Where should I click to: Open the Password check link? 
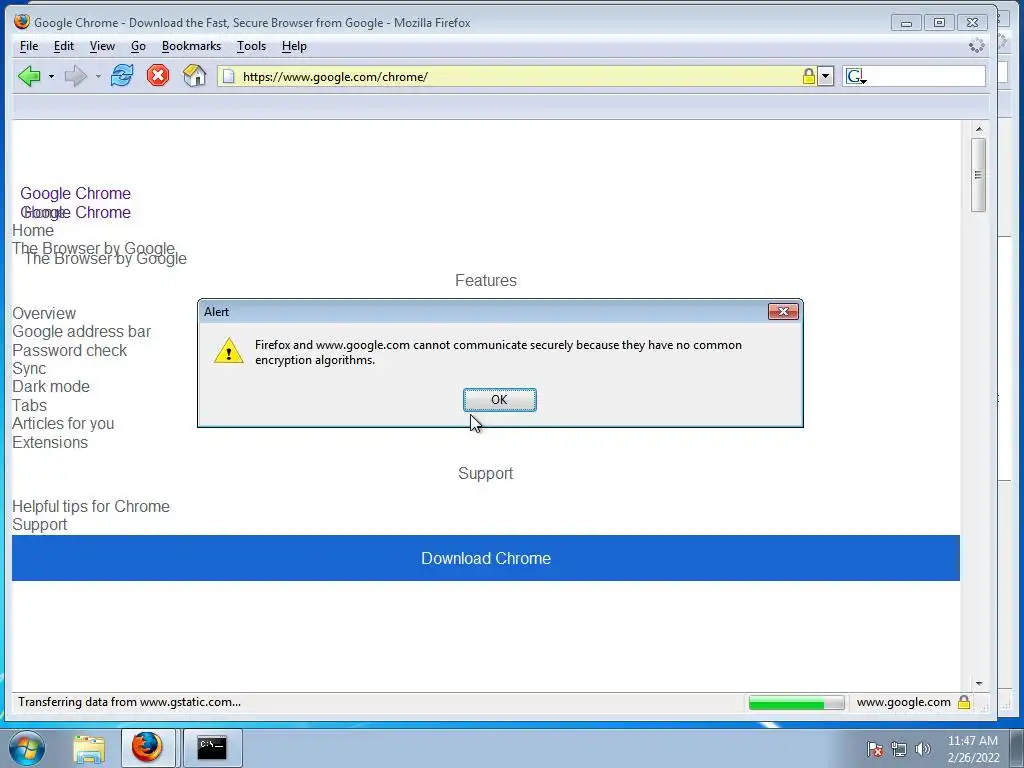click(x=69, y=350)
